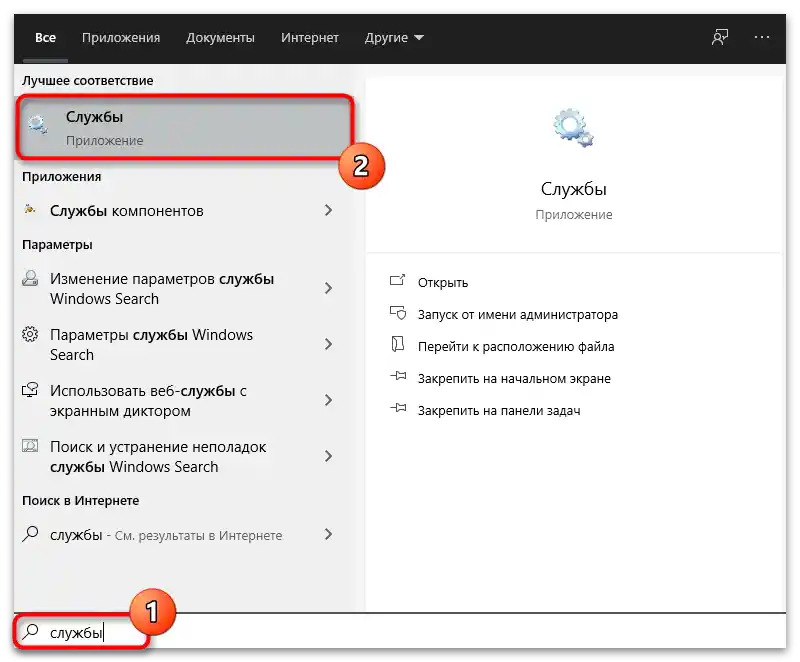Click Запуск от имени администратора

coord(518,315)
